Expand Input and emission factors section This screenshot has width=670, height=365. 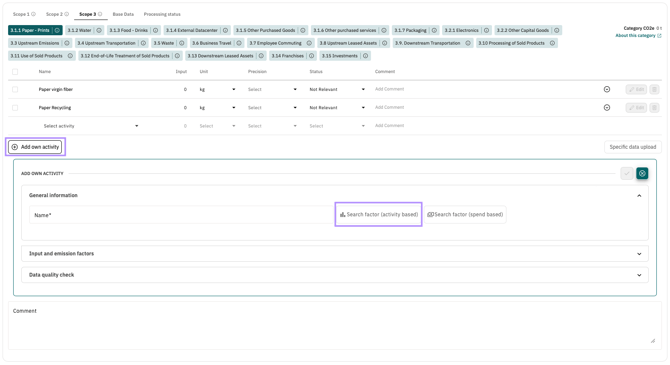(x=639, y=254)
